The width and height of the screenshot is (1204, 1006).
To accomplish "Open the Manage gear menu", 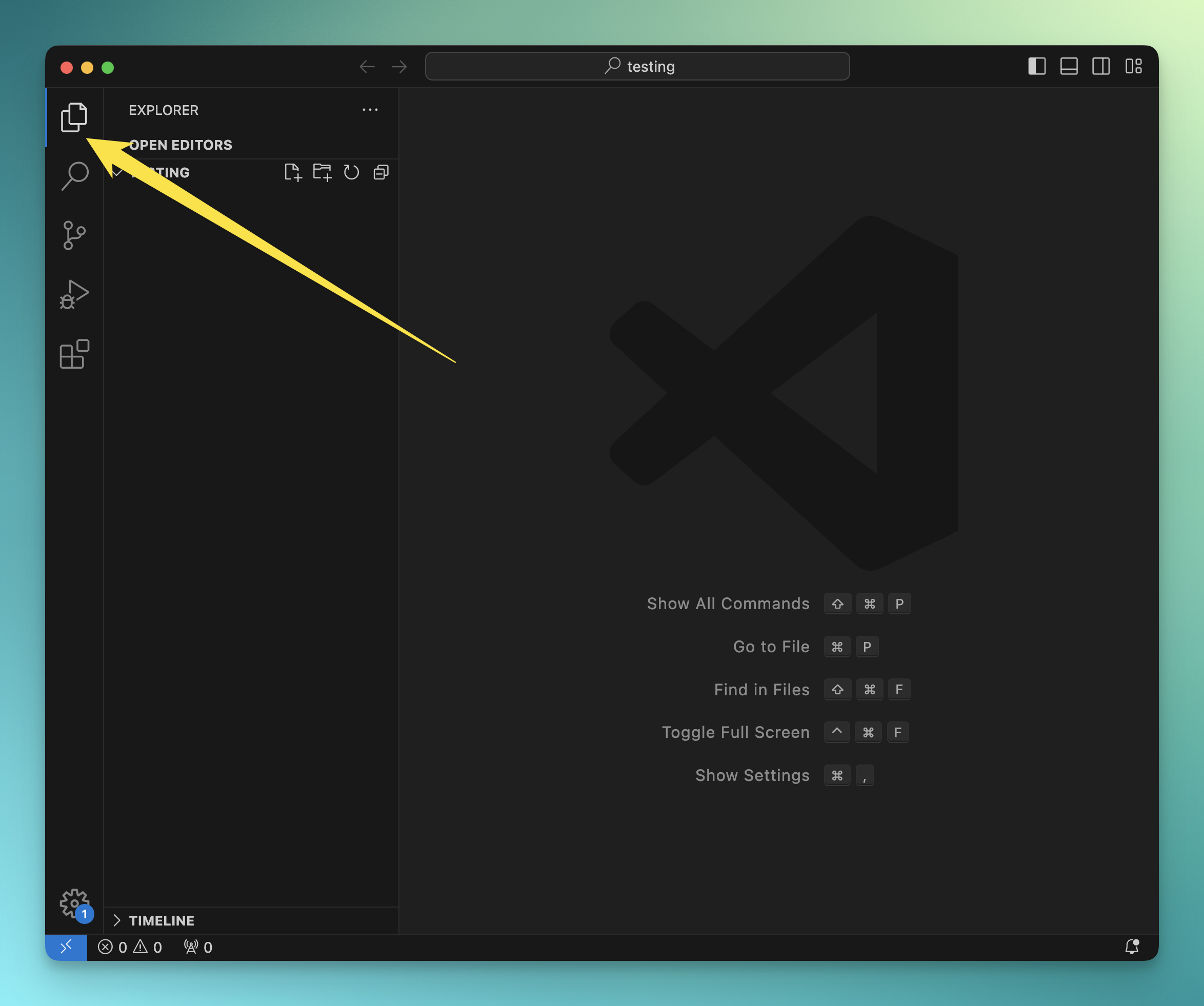I will tap(74, 903).
